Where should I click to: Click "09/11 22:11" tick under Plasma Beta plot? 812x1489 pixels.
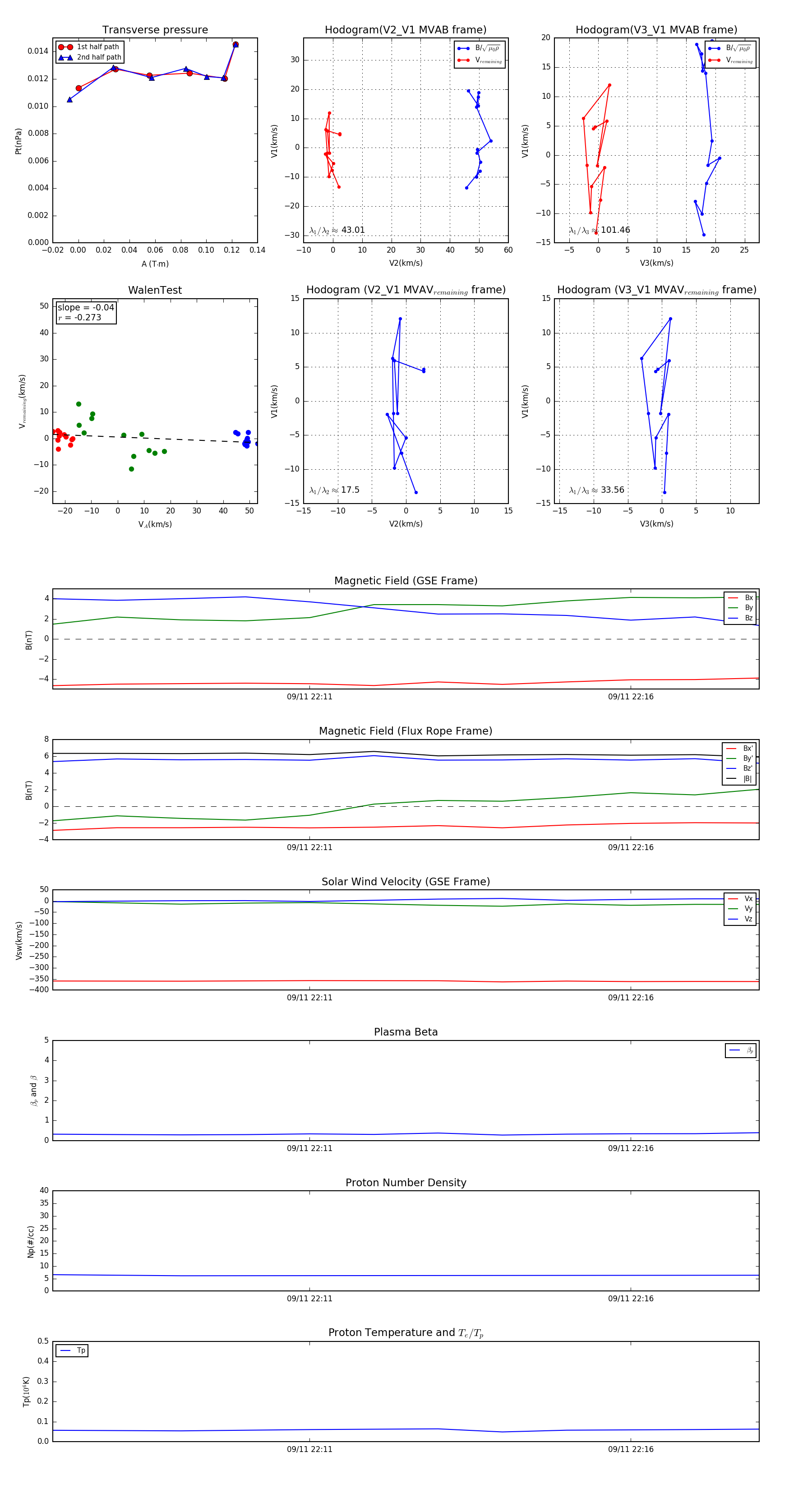click(x=309, y=1148)
